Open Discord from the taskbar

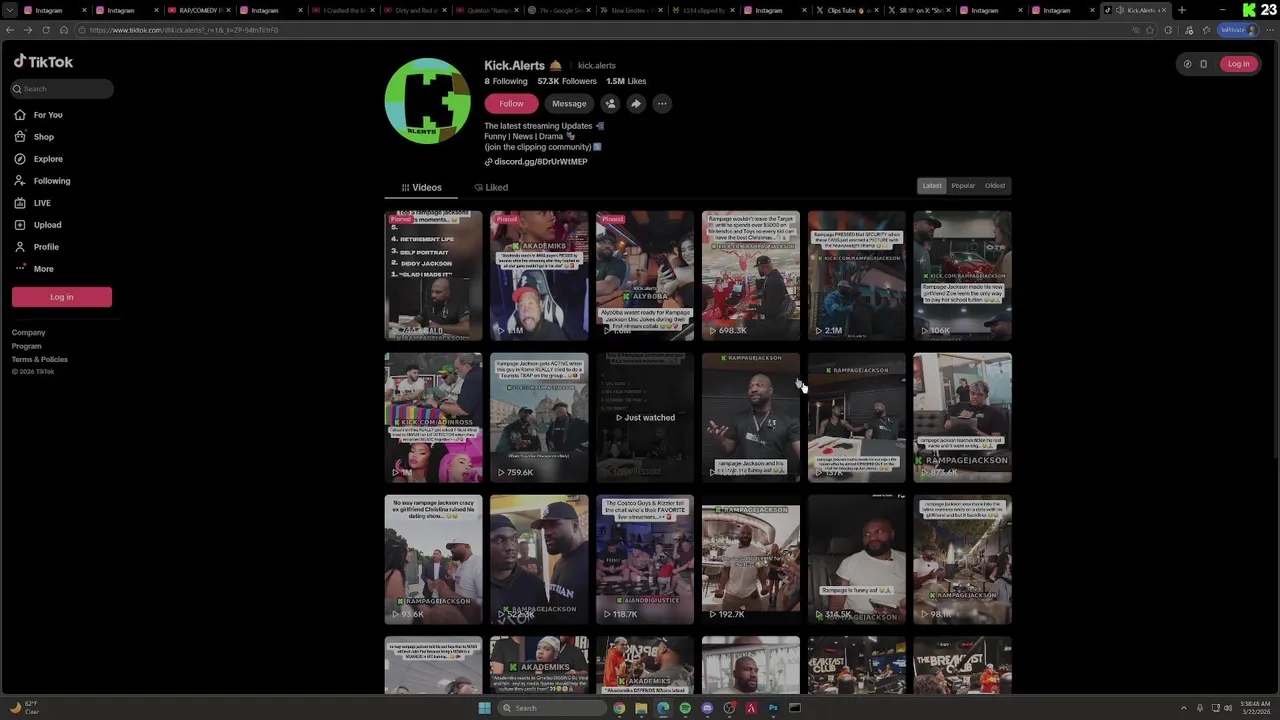click(707, 708)
